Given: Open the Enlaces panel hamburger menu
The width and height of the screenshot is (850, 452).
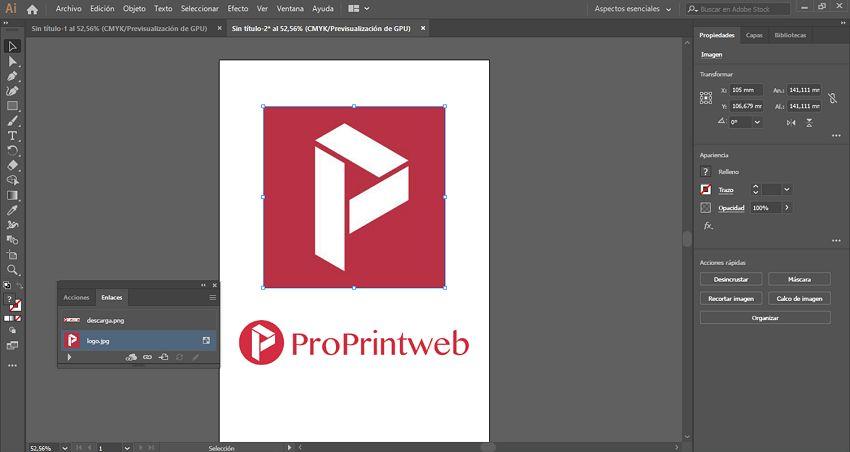Looking at the screenshot, I should tap(212, 298).
